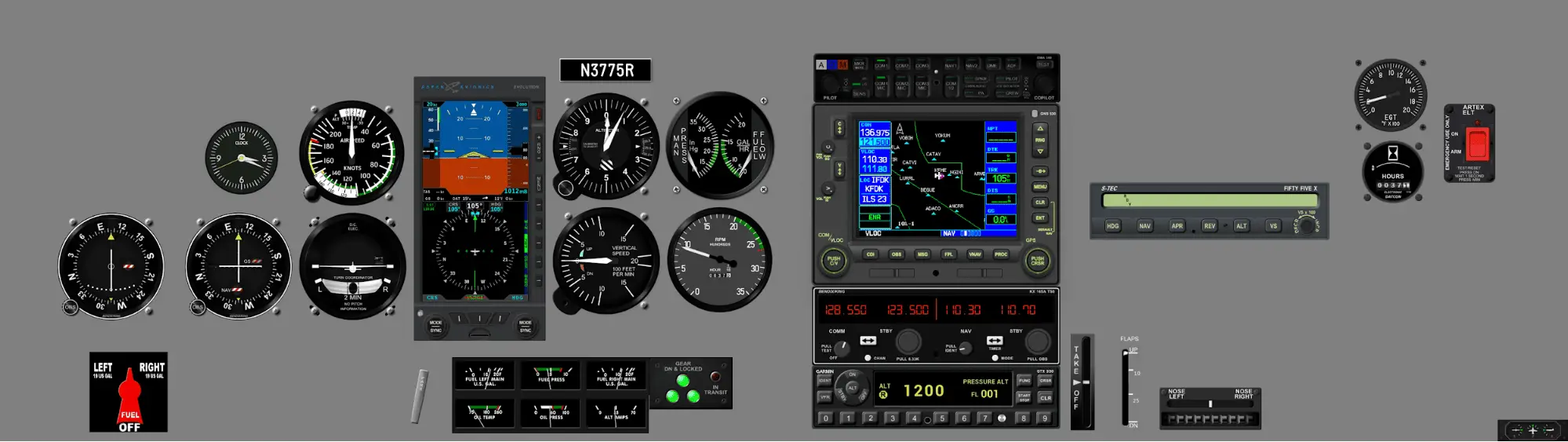Click the CDI button on the GNS 530
The image size is (1568, 442).
[x=871, y=254]
